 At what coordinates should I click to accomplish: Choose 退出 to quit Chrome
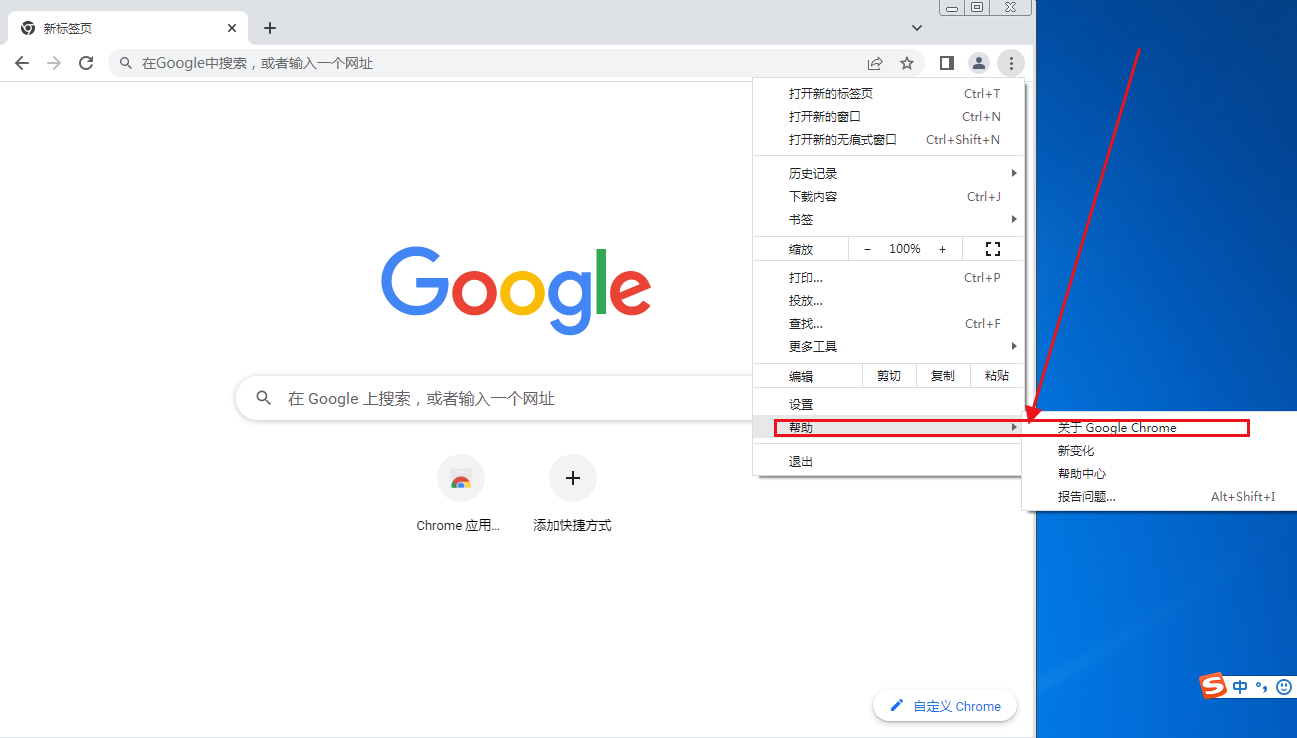point(889,461)
